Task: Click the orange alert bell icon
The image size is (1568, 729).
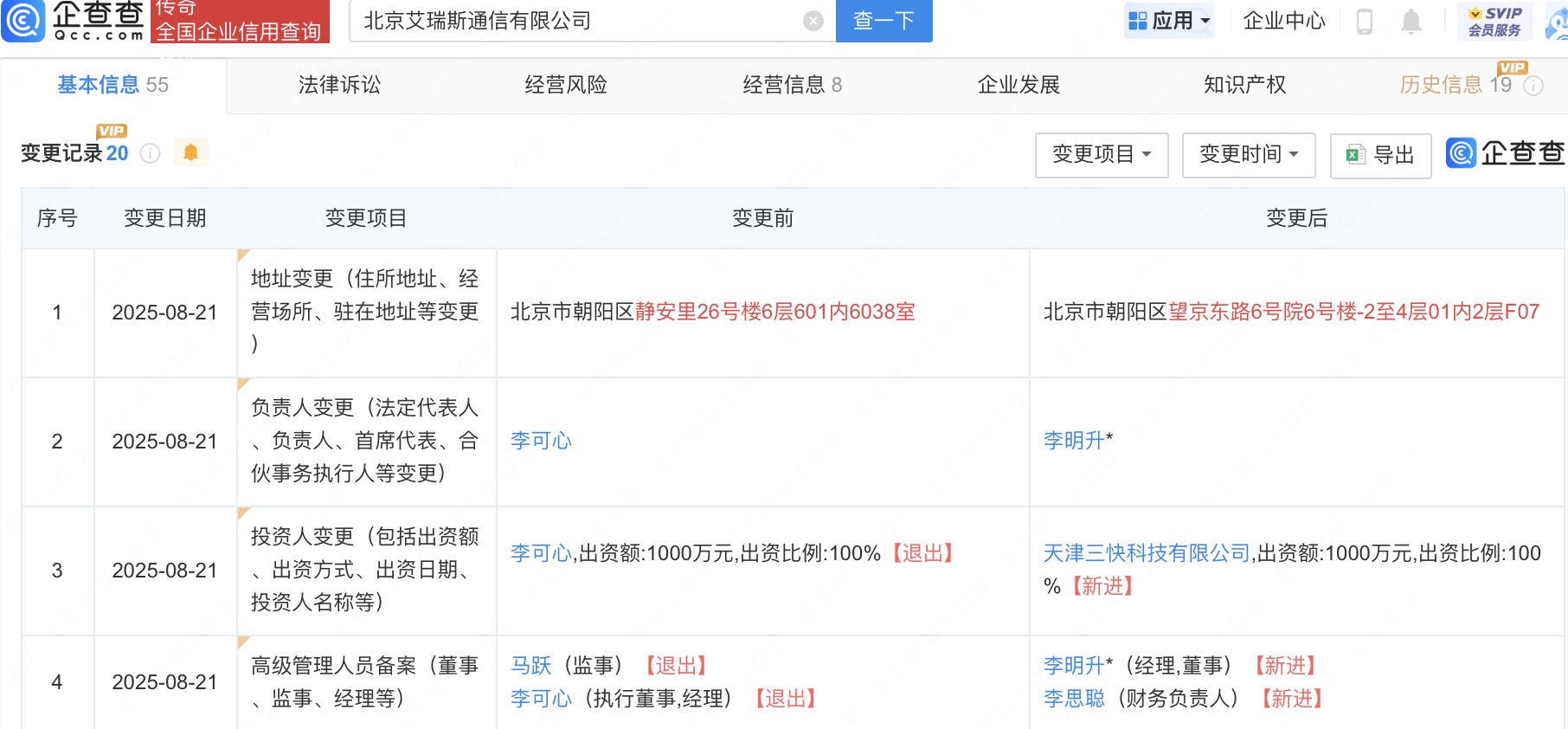Action: coord(190,153)
